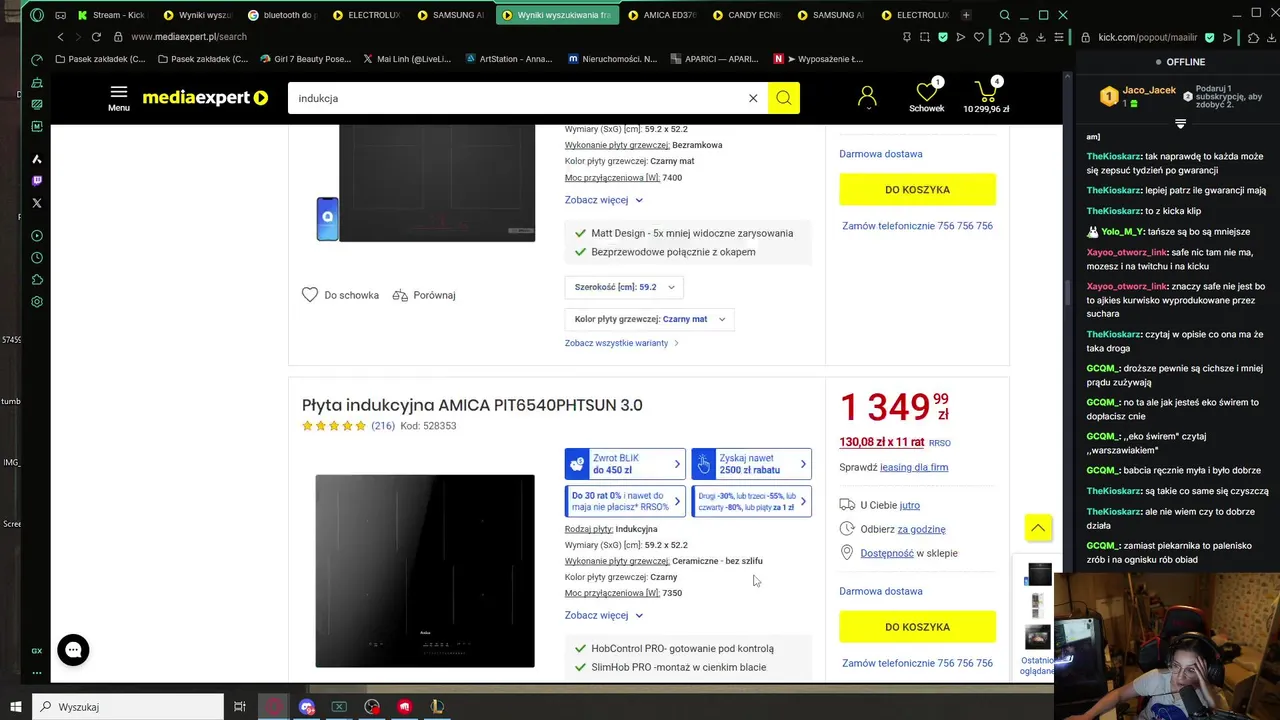Open Twitch in the Opera GX sidebar

[x=37, y=181]
